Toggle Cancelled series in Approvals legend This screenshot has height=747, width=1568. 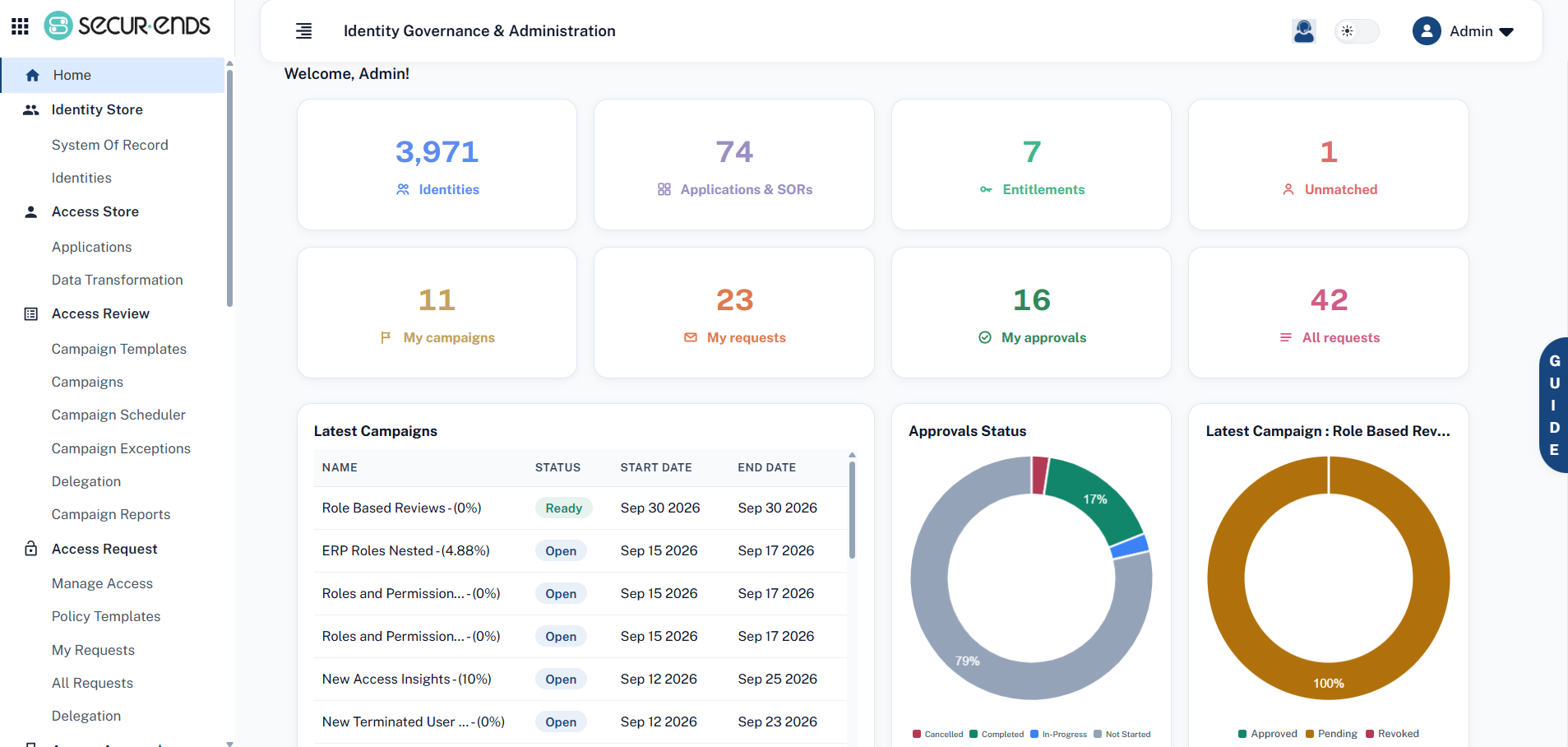(x=937, y=734)
